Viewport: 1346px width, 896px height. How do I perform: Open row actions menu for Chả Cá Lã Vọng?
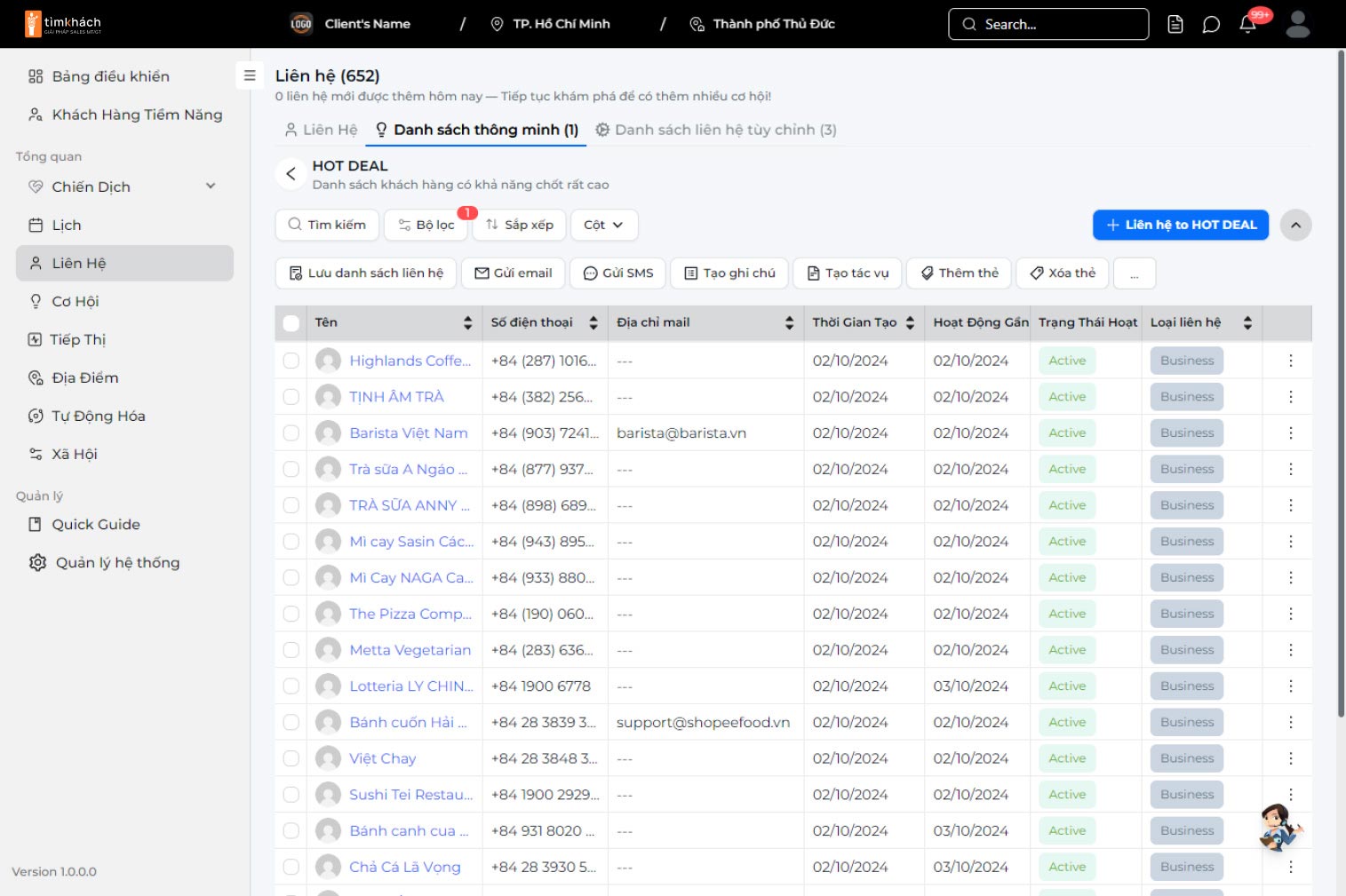pyautogui.click(x=1291, y=867)
